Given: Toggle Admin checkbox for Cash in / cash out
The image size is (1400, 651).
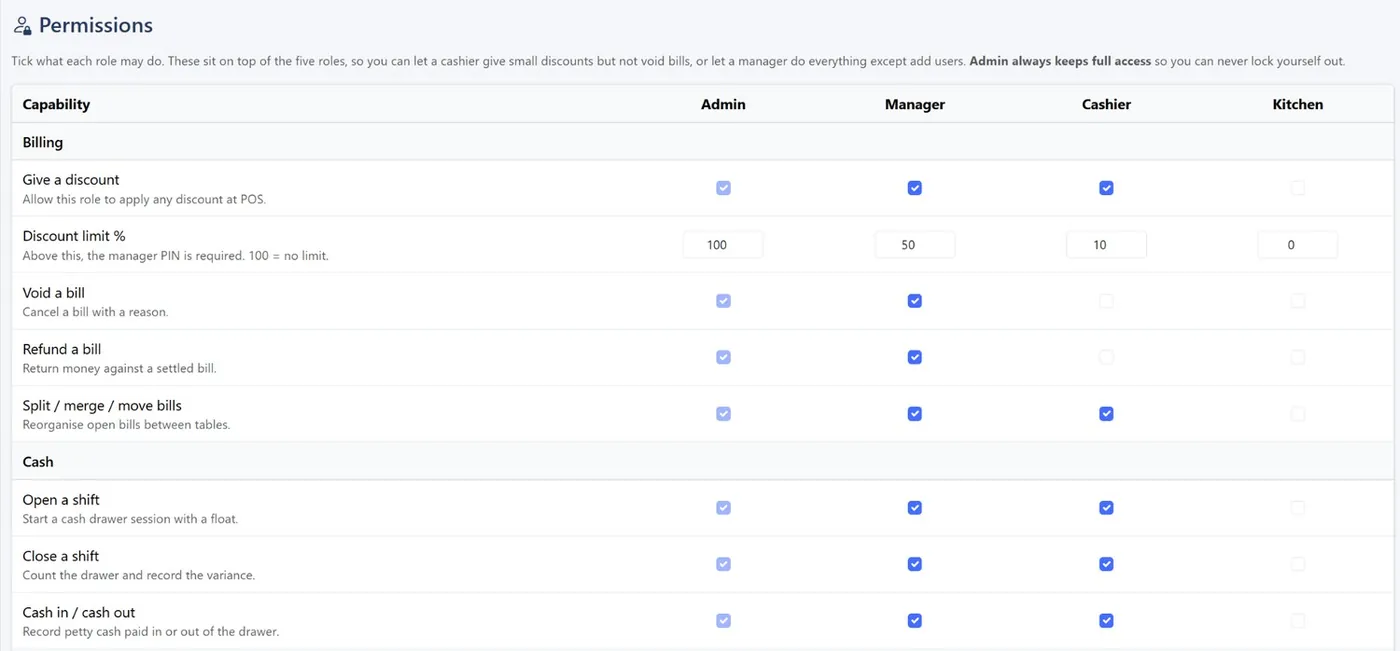Looking at the screenshot, I should tap(723, 621).
